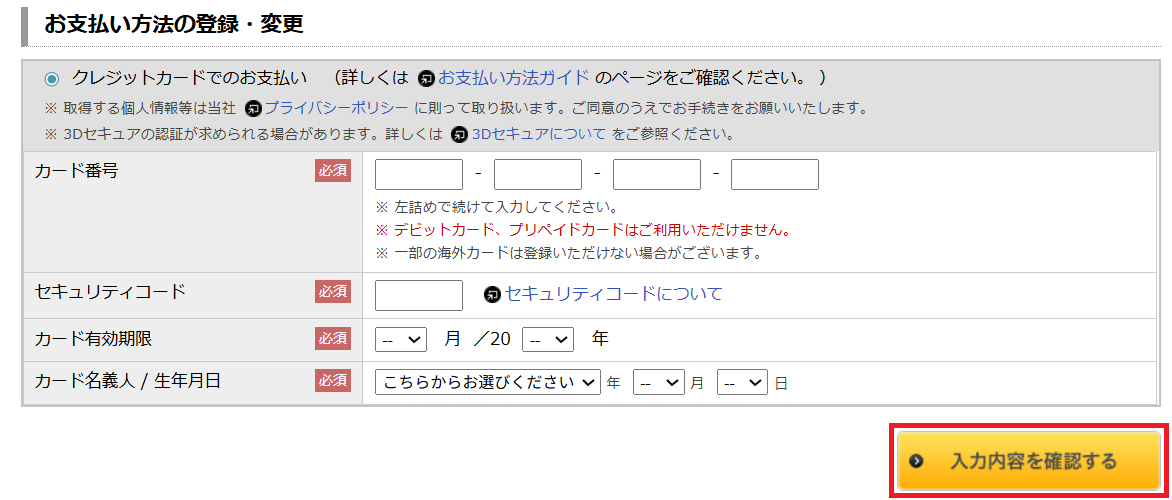The width and height of the screenshot is (1172, 500).
Task: Open the birth month dropdown
Action: [659, 382]
